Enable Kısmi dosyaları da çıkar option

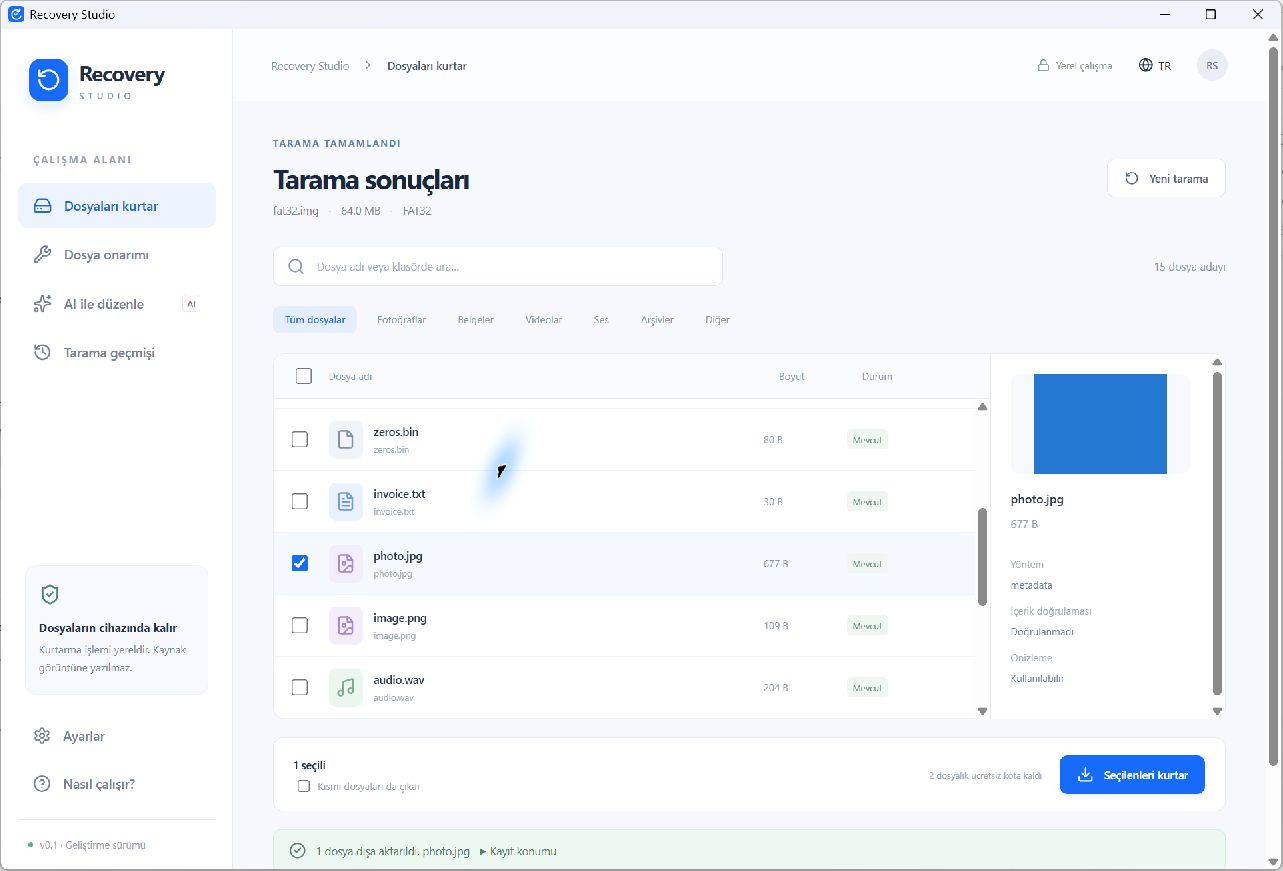pyautogui.click(x=304, y=786)
